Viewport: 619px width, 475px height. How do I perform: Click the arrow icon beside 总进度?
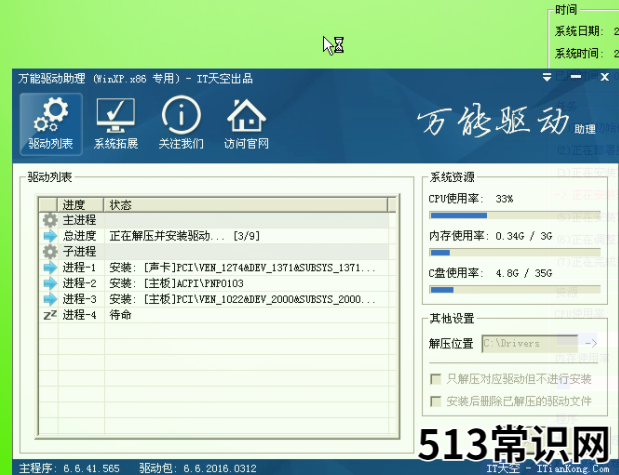[50, 236]
